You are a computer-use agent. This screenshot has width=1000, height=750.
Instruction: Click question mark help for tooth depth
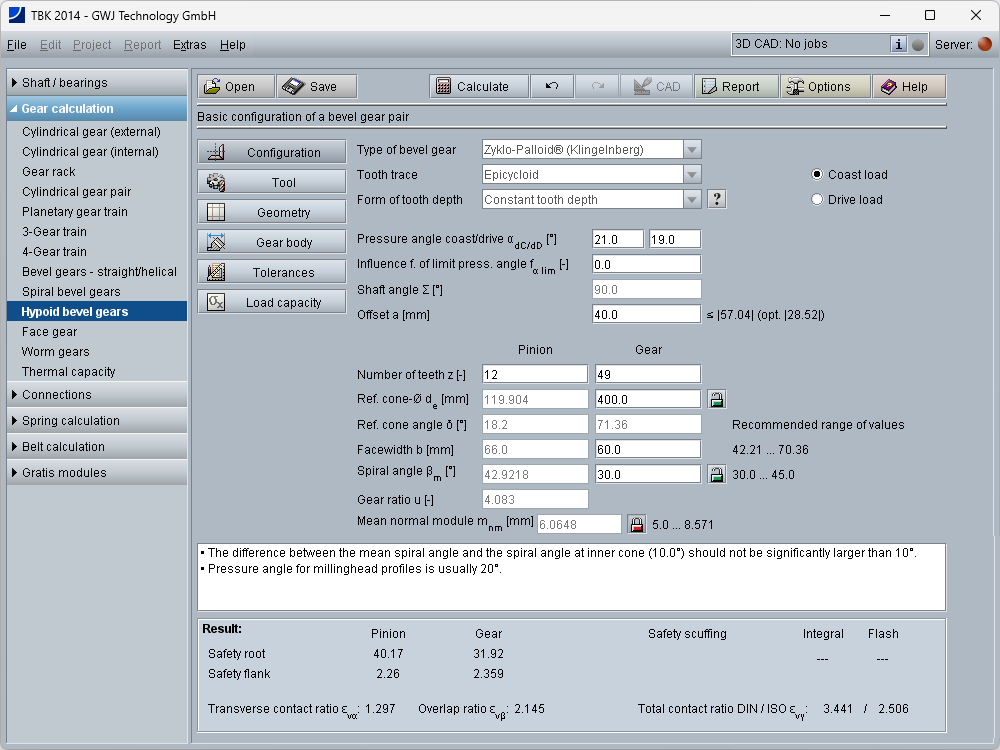pos(716,199)
